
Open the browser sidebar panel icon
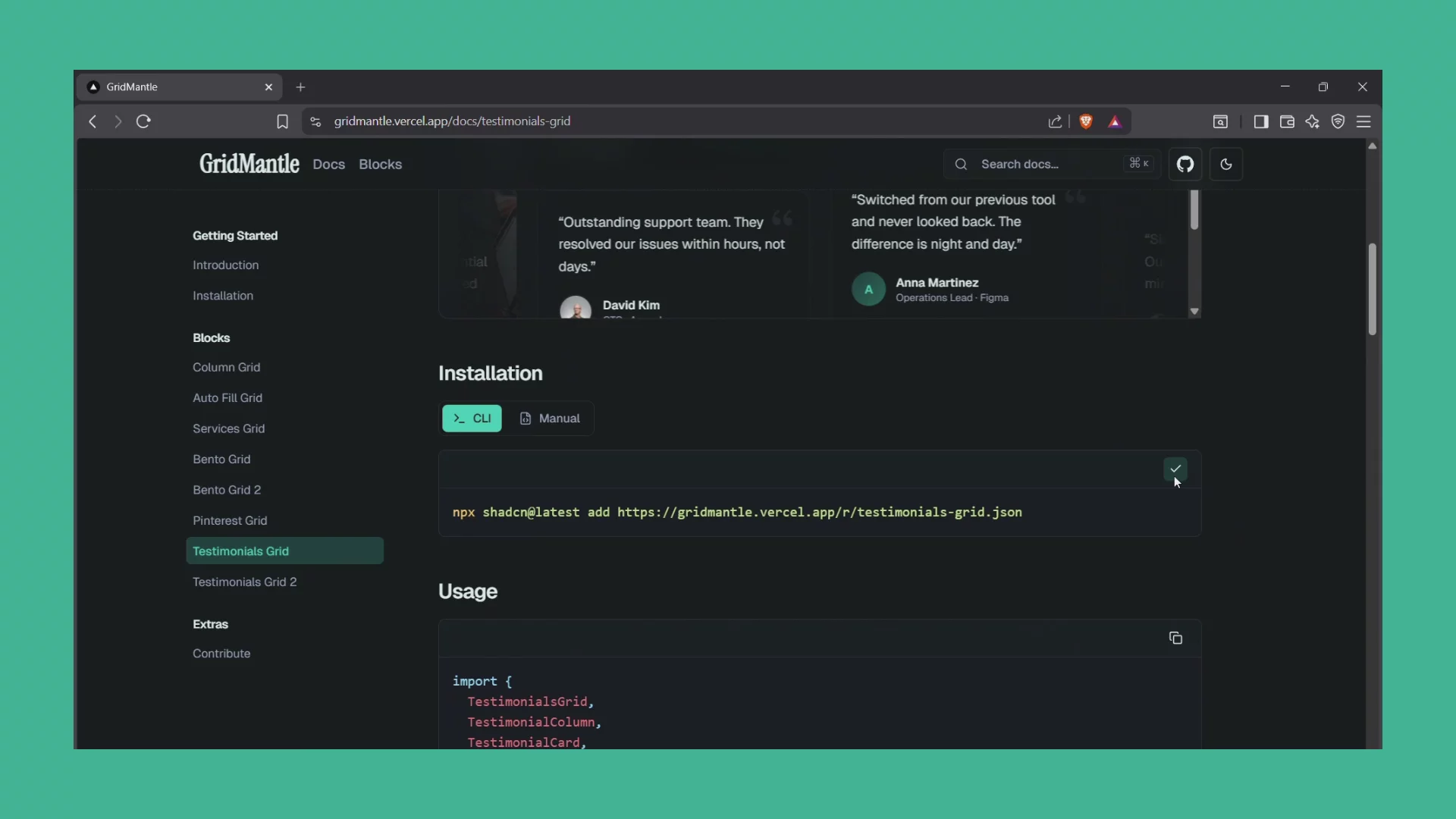tap(1261, 121)
